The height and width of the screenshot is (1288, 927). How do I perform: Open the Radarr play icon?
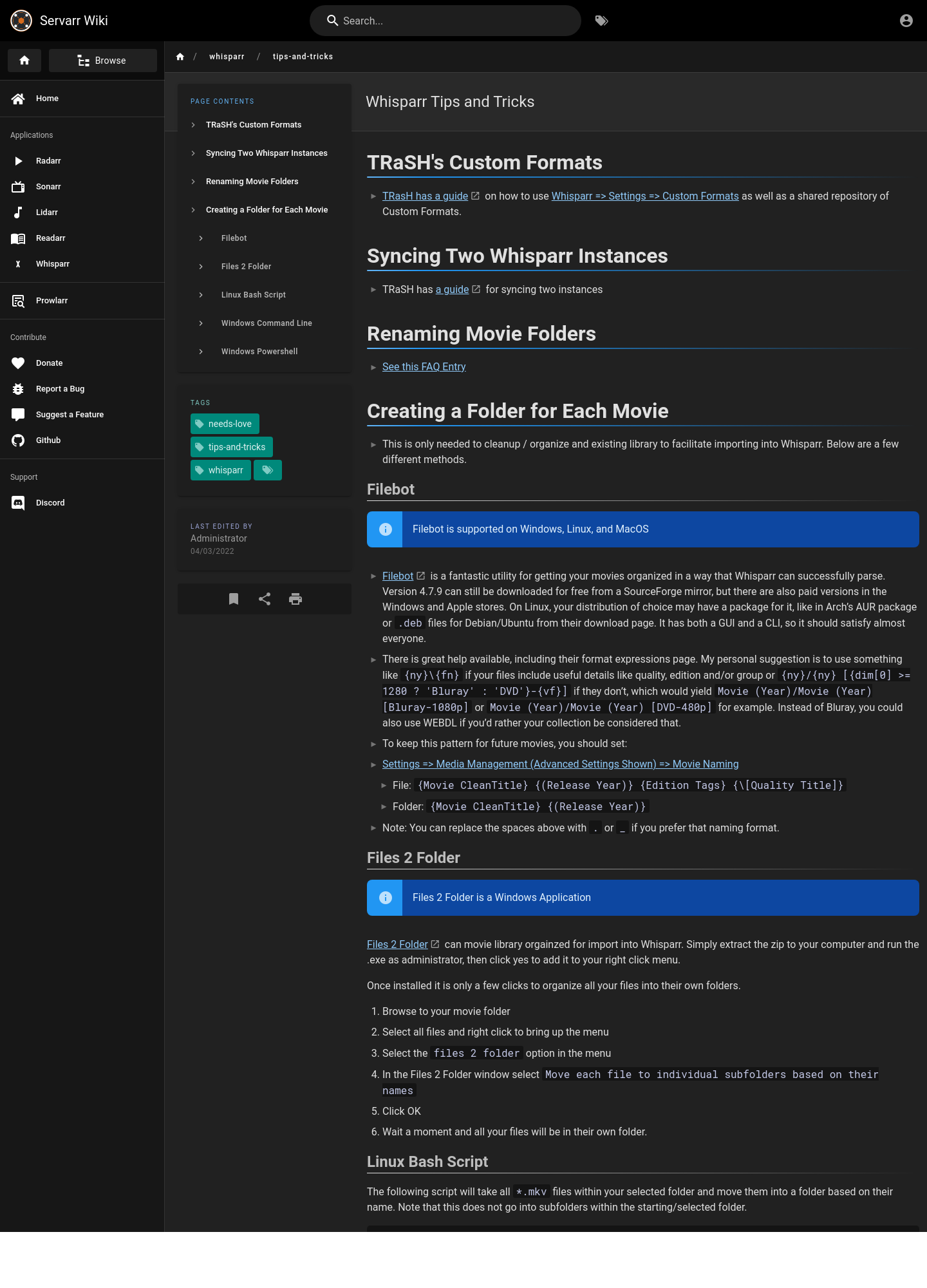click(18, 161)
